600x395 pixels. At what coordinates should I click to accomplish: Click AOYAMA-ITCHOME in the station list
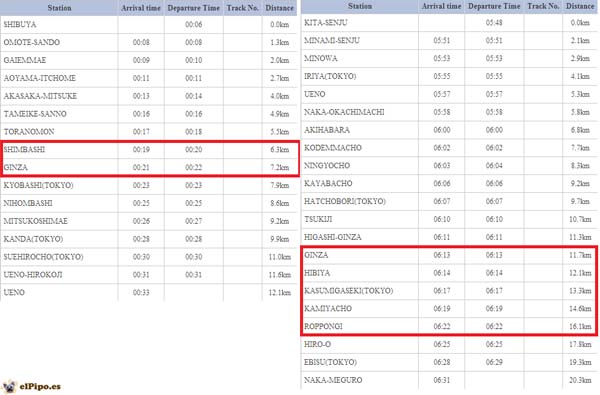39,78
